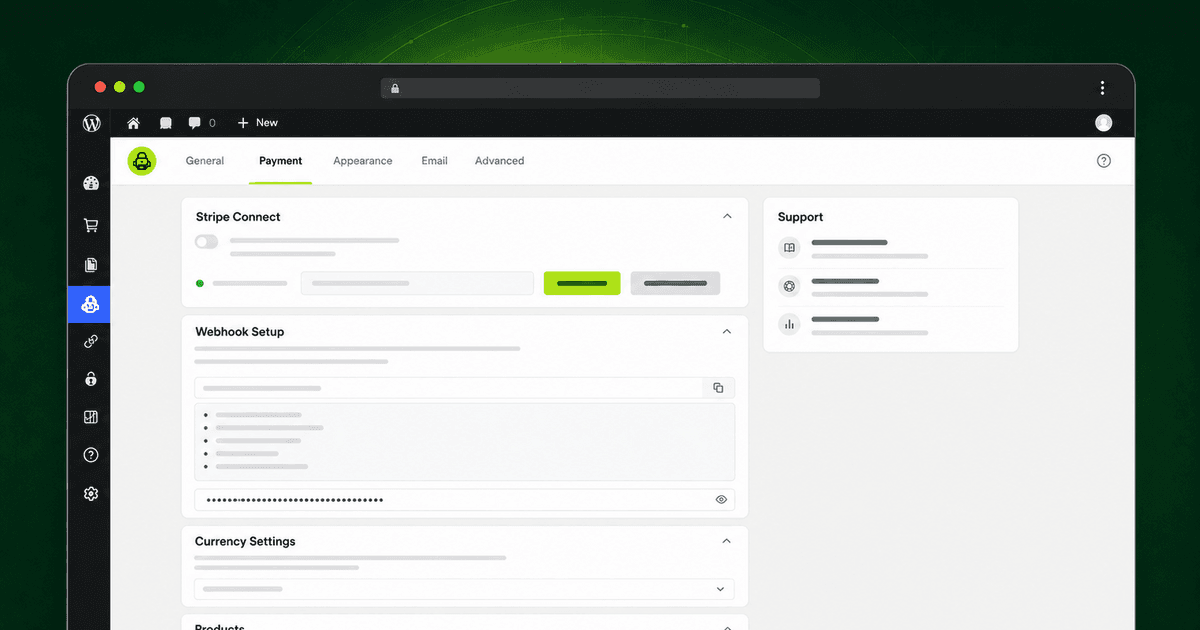Screen dimensions: 1200x630
Task: Collapse the Currency Settings section
Action: [727, 541]
